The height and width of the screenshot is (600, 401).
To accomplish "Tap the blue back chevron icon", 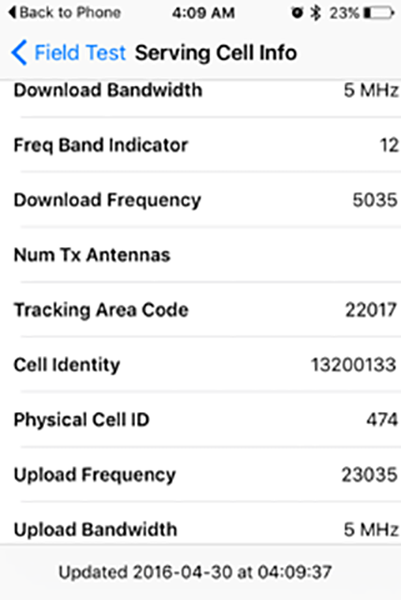I will [x=19, y=52].
